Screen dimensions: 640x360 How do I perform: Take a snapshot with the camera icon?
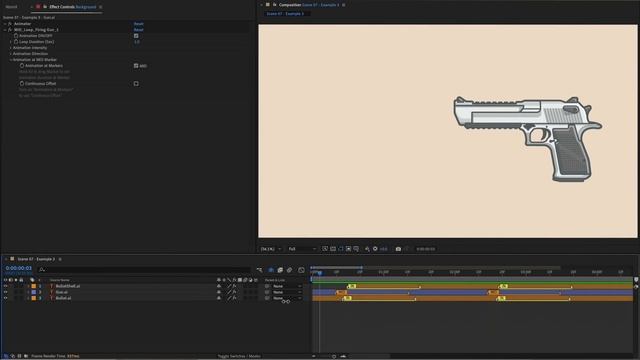(x=398, y=249)
